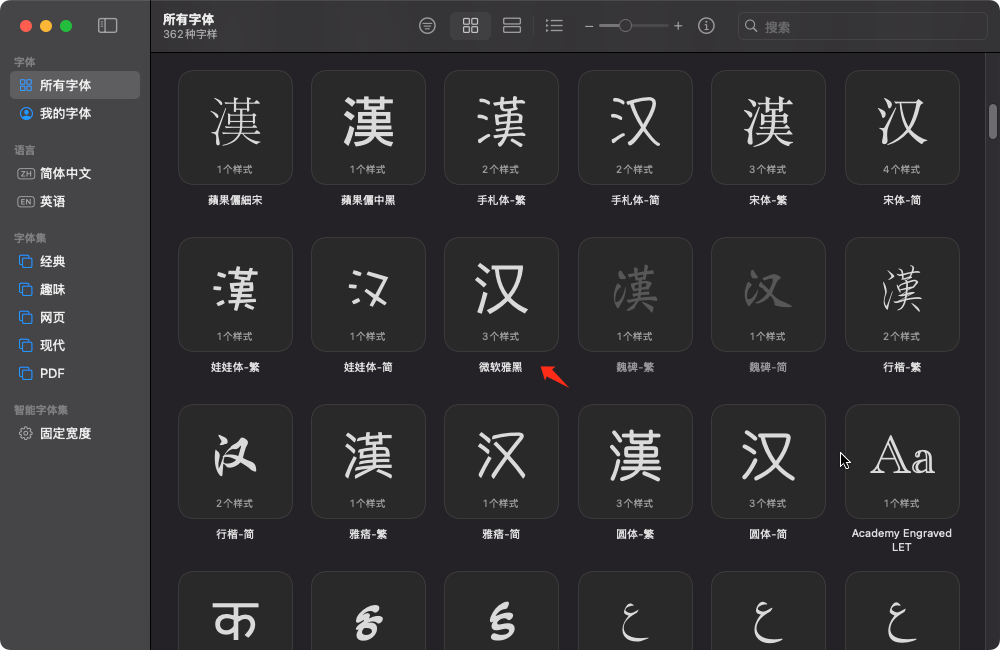Increase preview size with plus button
The width and height of the screenshot is (1000, 650).
[x=678, y=26]
